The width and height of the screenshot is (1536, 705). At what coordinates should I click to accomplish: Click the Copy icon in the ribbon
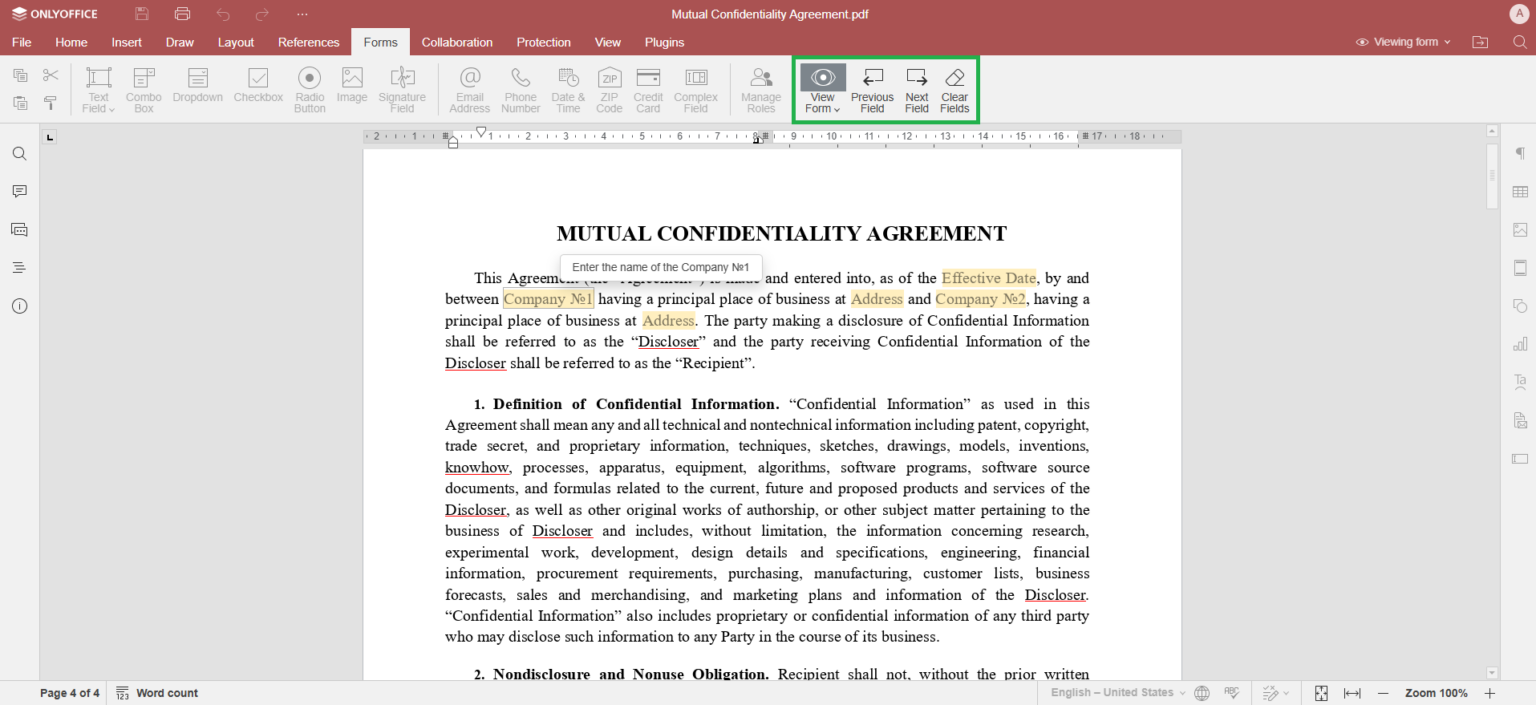[x=20, y=76]
